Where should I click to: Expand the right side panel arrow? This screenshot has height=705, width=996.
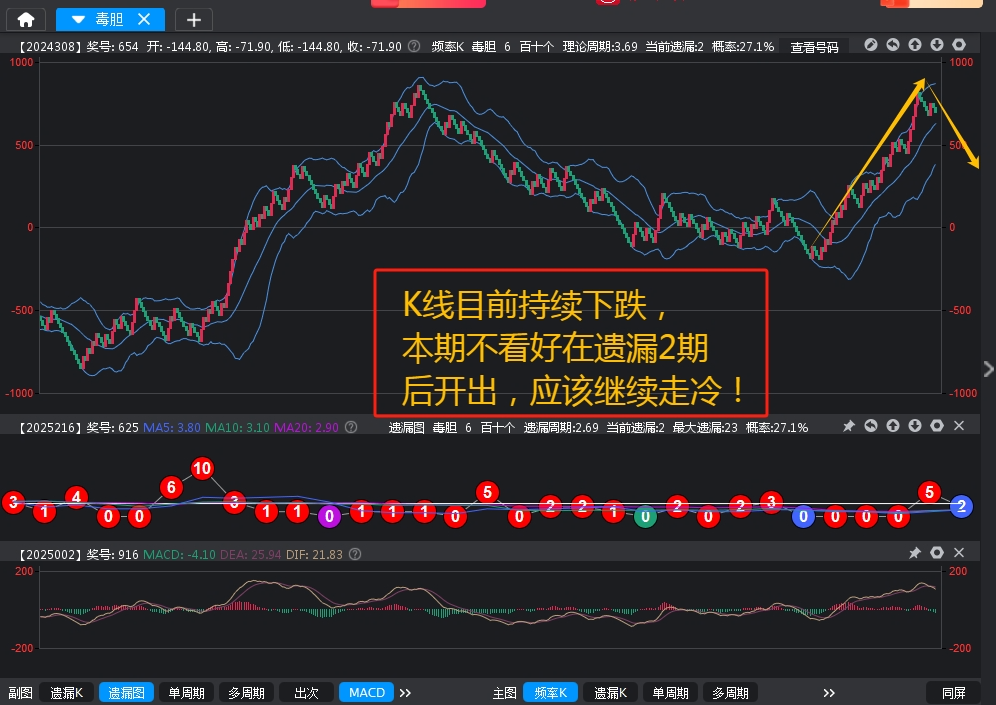click(988, 369)
